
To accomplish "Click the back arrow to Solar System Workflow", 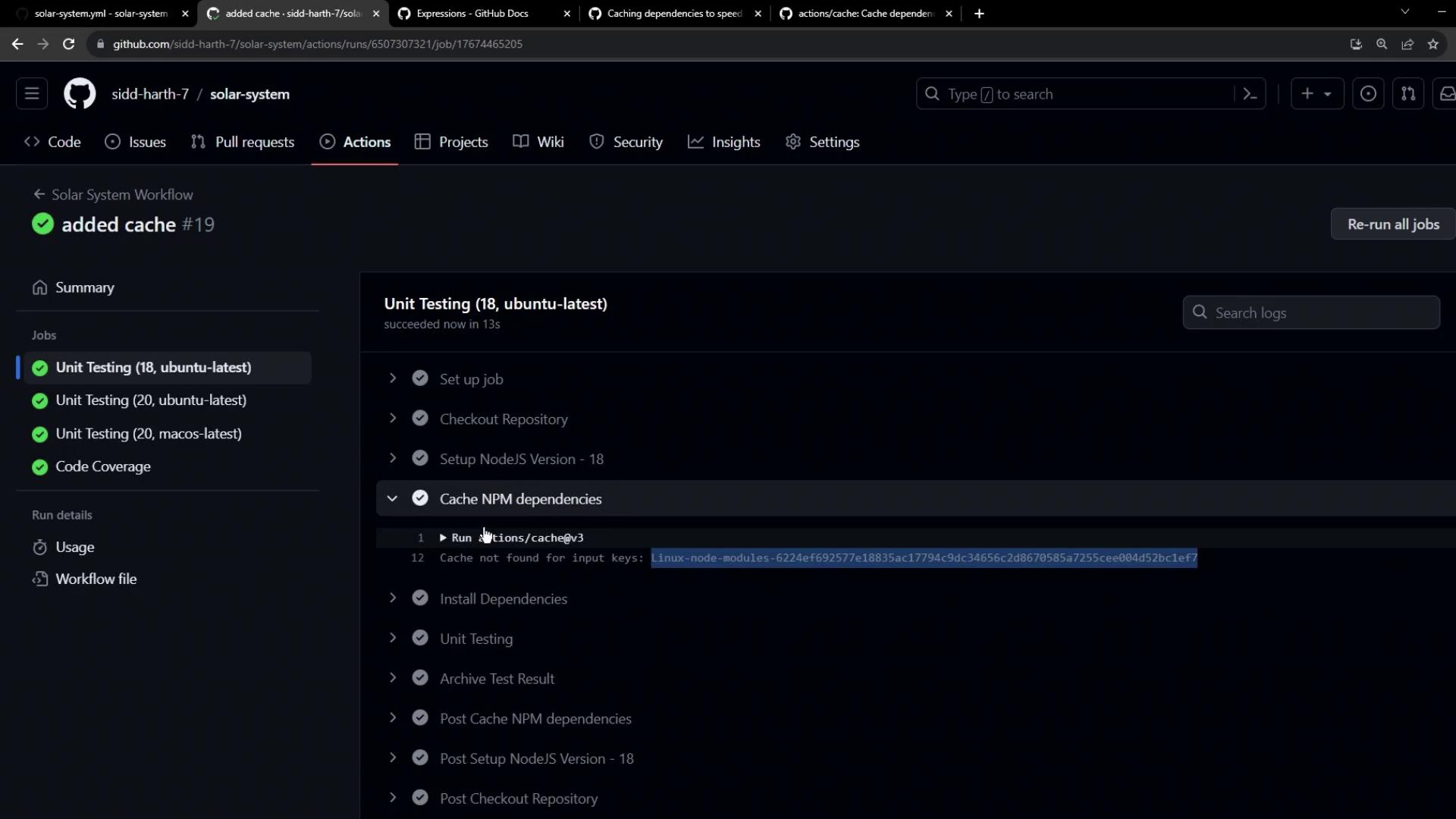I will pyautogui.click(x=39, y=195).
